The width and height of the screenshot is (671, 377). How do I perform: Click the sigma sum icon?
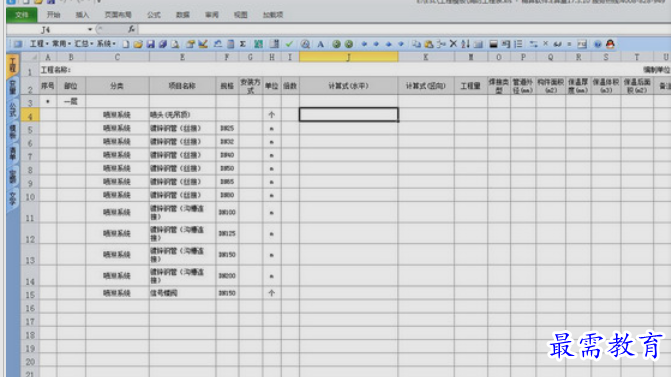click(243, 44)
